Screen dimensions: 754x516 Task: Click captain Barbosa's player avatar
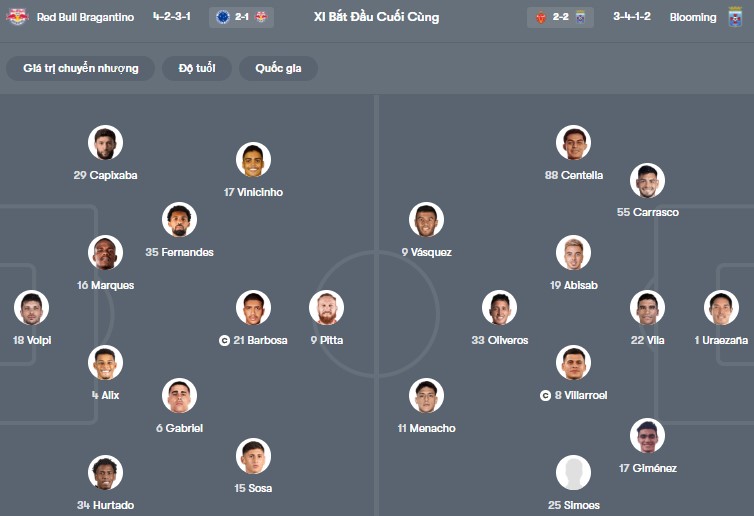(253, 308)
